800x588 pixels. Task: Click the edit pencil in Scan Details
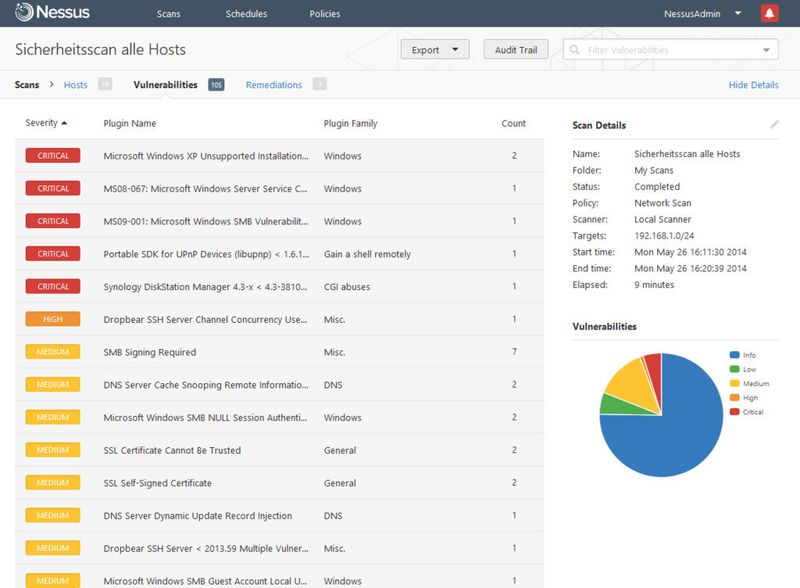774,125
